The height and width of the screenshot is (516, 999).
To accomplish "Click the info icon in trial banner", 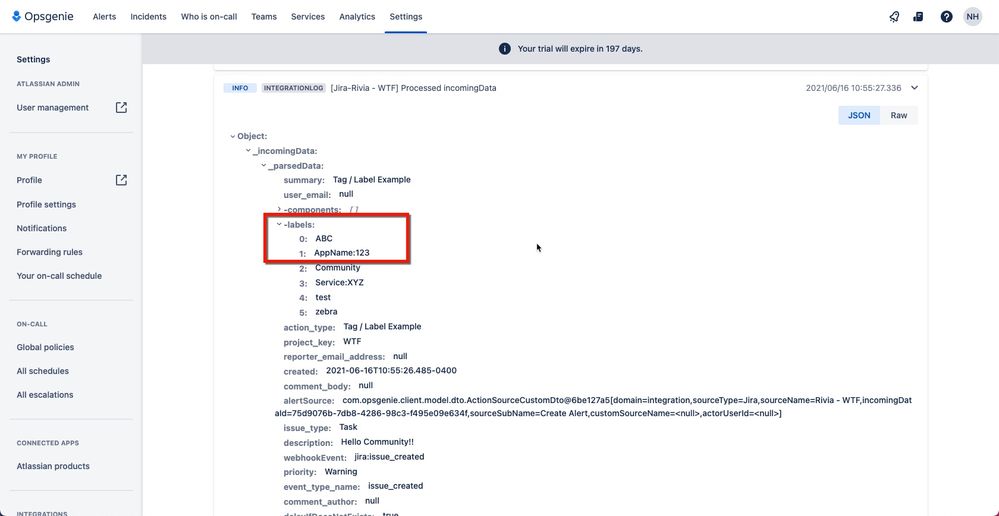I will pos(505,48).
